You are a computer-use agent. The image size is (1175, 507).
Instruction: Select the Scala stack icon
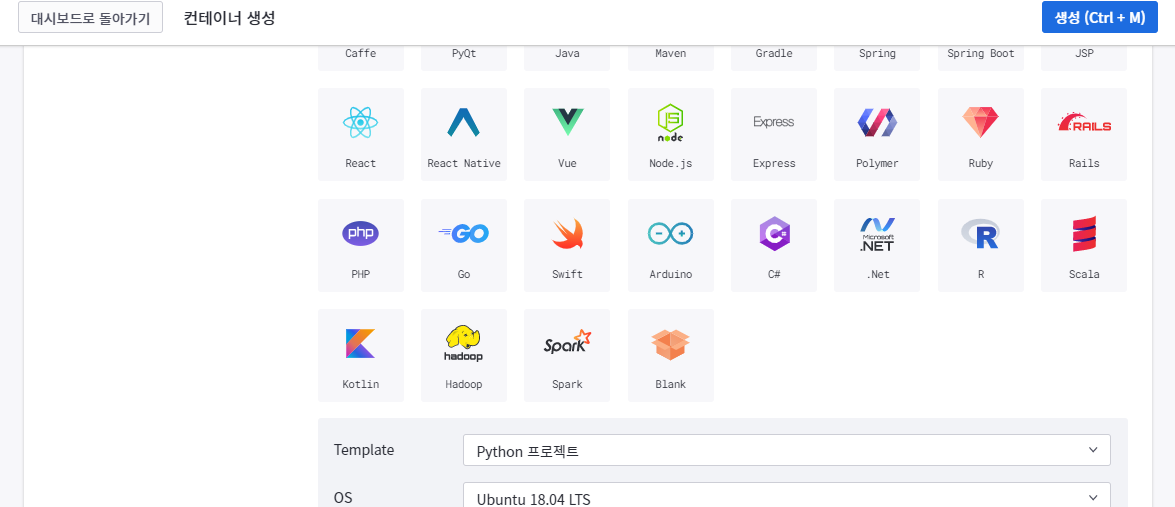[1084, 234]
